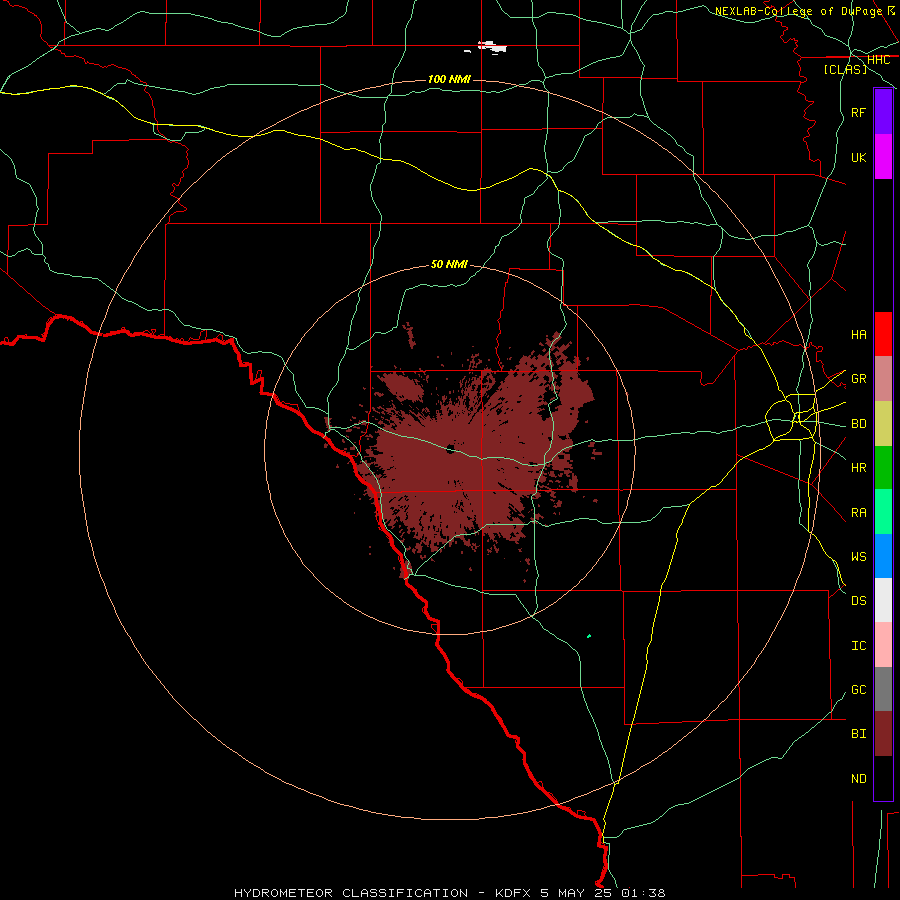The image size is (900, 900).
Task: Click the GR legend label
Action: point(858,379)
